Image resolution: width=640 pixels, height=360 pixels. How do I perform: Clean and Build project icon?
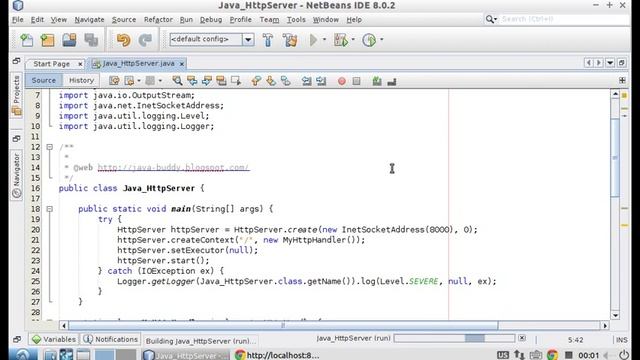click(290, 40)
